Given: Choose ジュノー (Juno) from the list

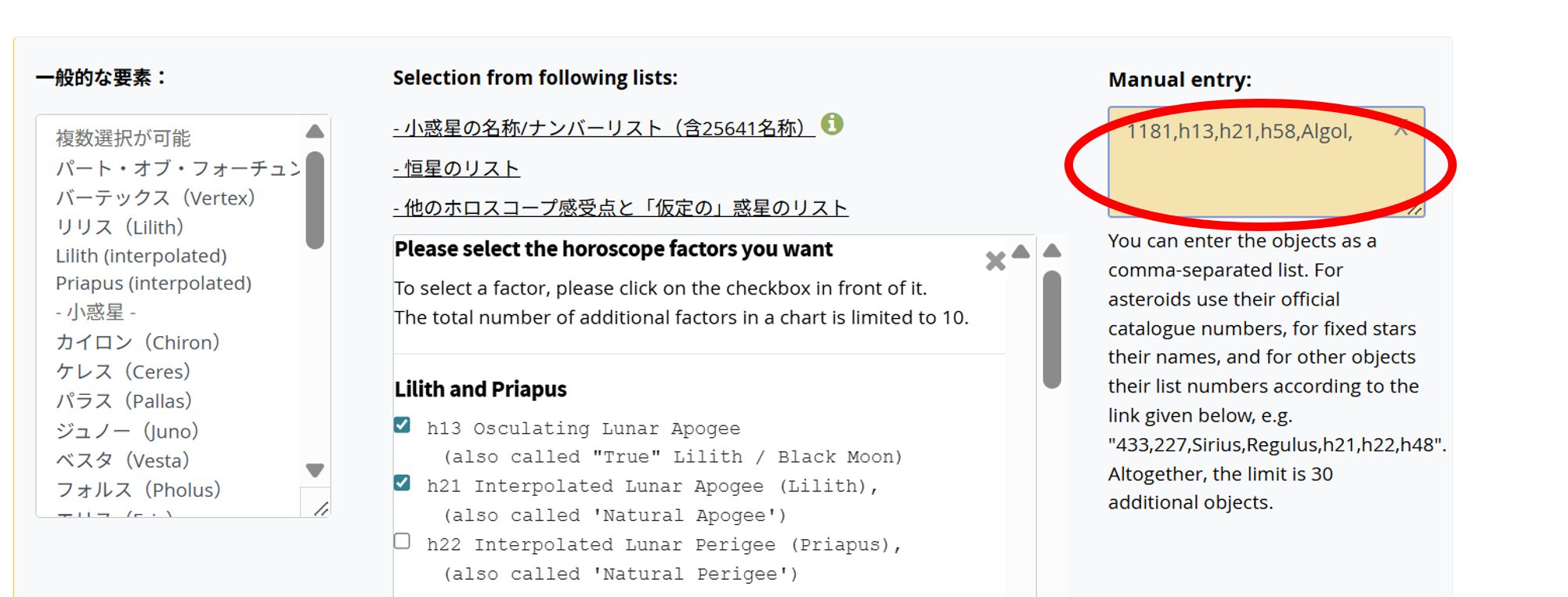Looking at the screenshot, I should pyautogui.click(x=127, y=431).
